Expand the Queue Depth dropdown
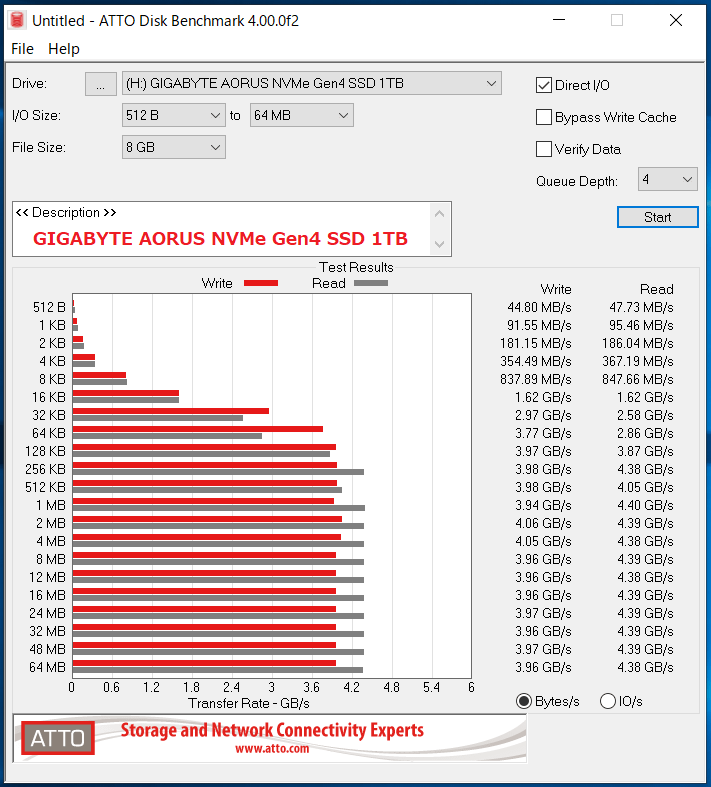This screenshot has width=711, height=787. click(x=667, y=179)
